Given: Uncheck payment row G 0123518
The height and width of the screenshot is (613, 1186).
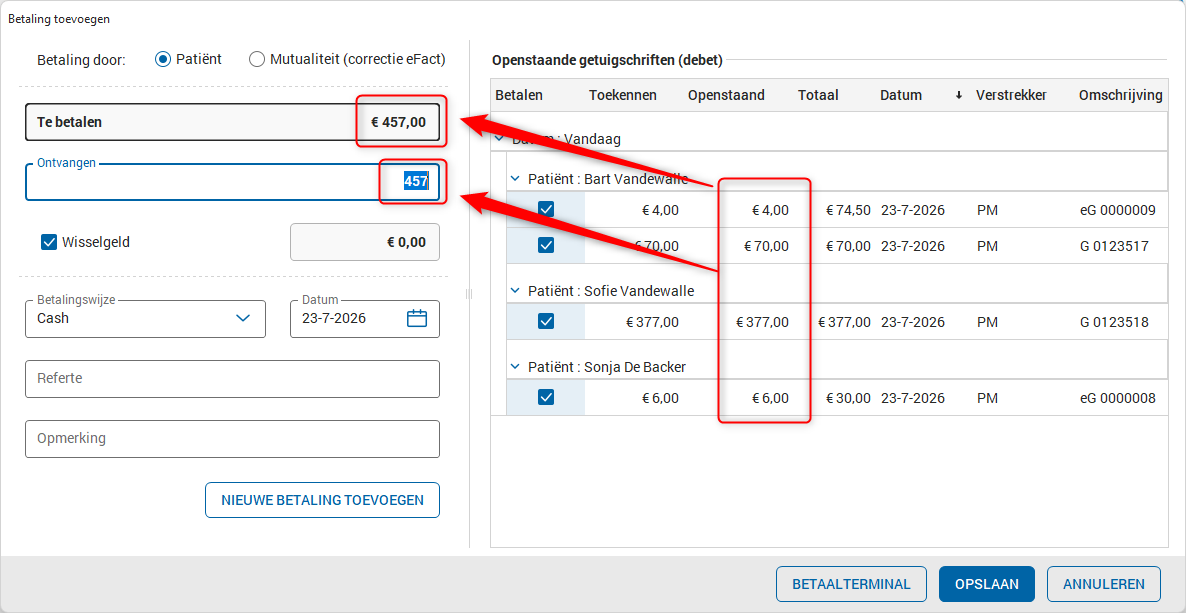Looking at the screenshot, I should [x=546, y=322].
